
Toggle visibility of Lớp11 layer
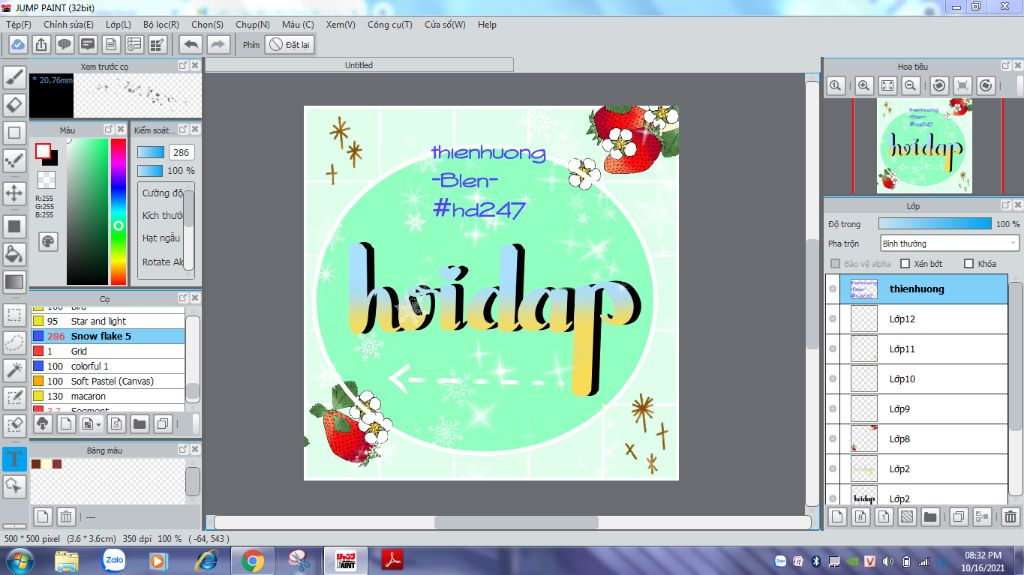coord(833,349)
